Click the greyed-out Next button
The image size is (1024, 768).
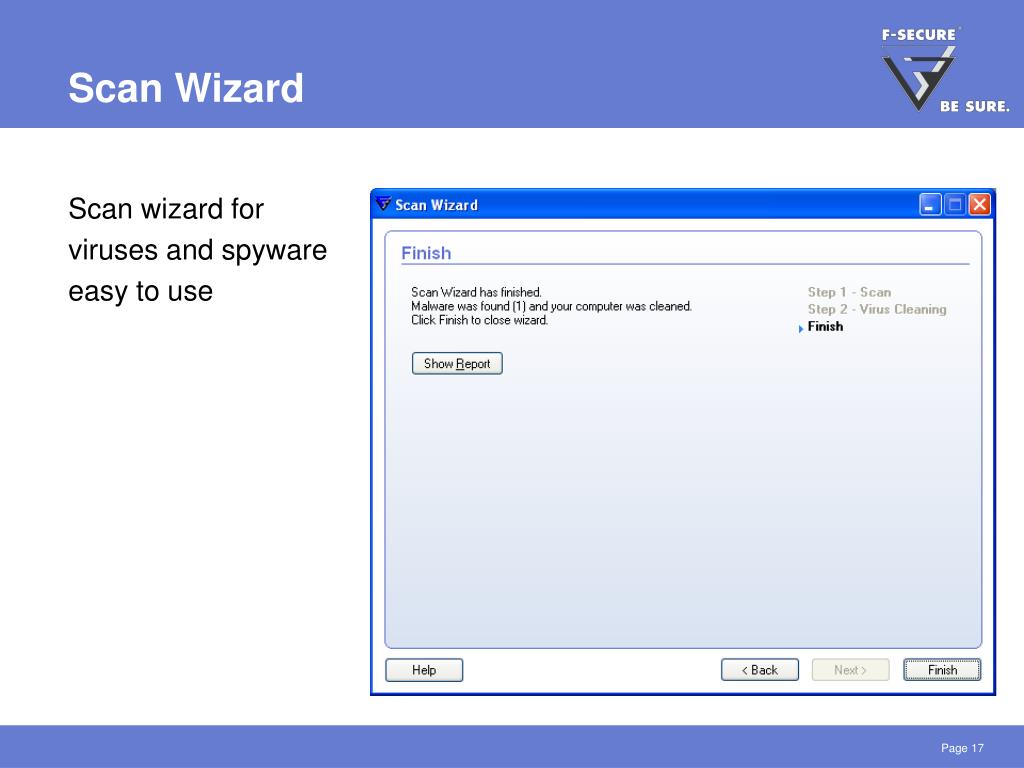850,670
